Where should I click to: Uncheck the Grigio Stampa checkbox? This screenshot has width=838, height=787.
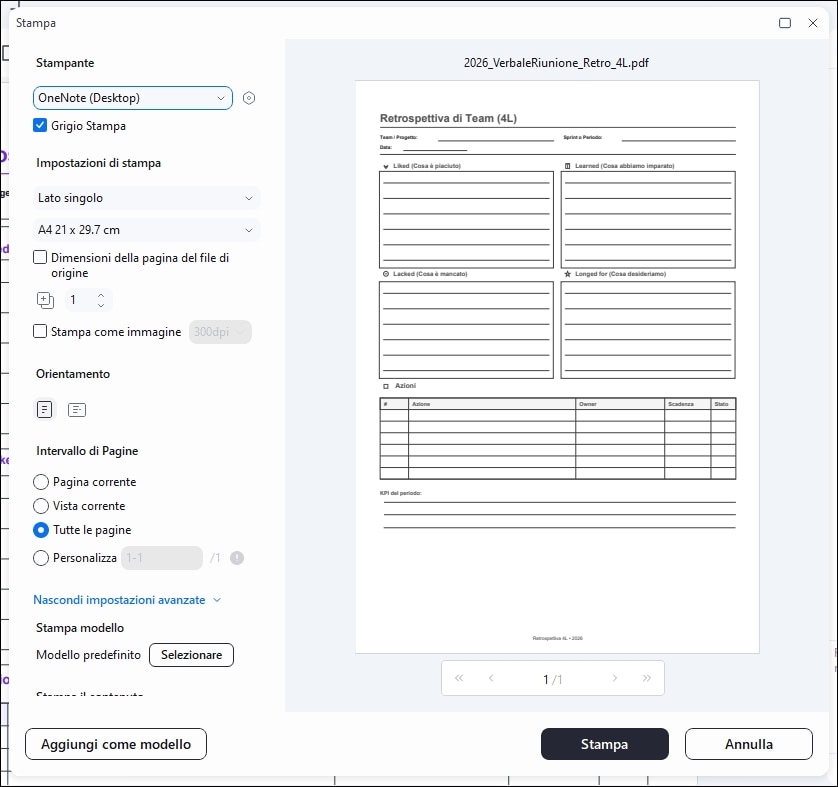tap(40, 126)
